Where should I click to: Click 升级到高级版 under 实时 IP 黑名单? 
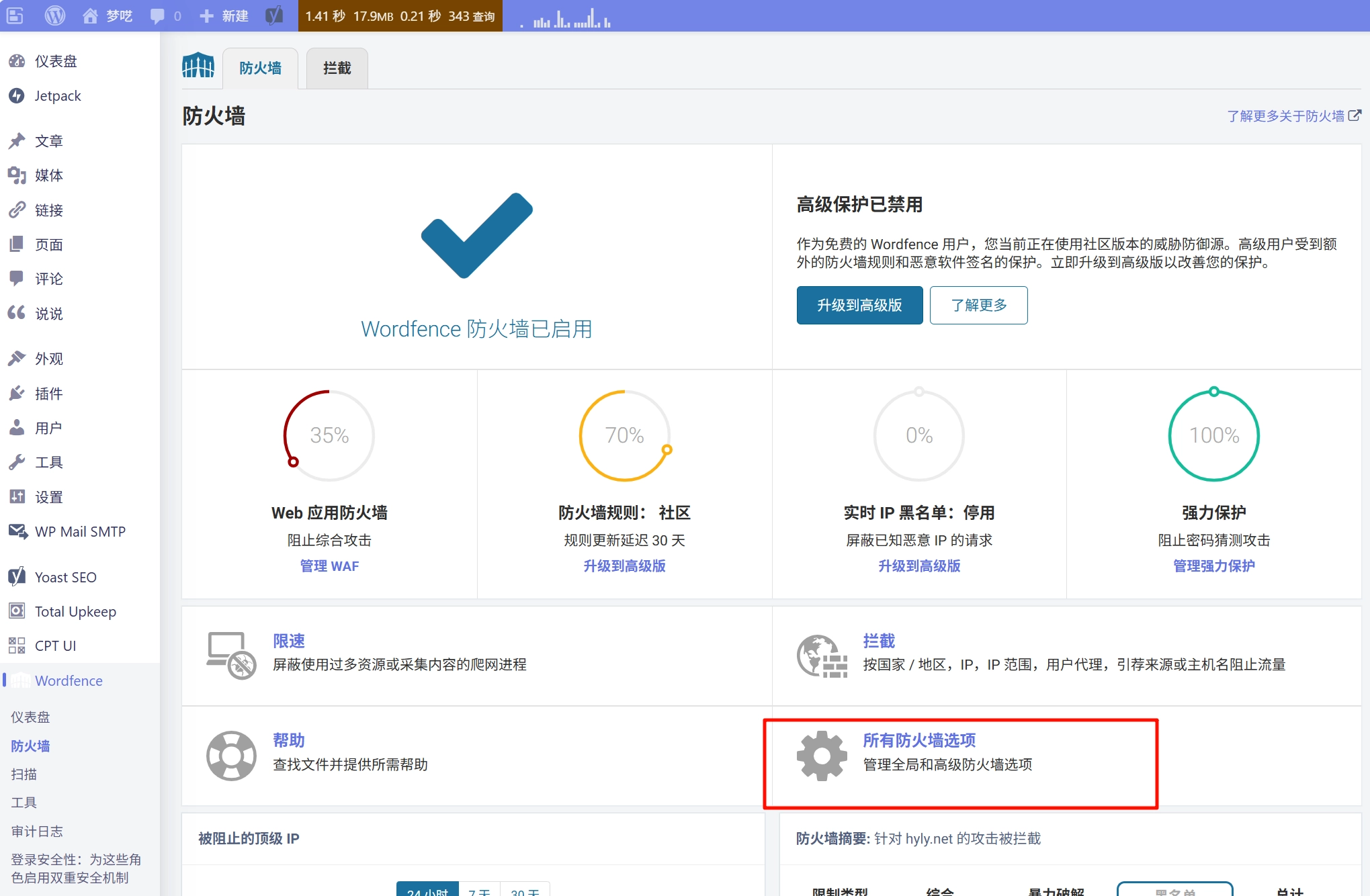919,566
